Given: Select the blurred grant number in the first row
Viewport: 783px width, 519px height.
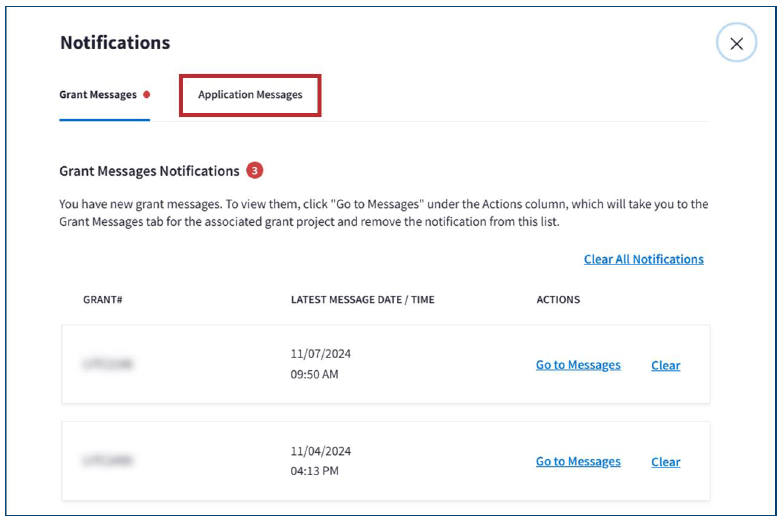Looking at the screenshot, I should click(108, 365).
